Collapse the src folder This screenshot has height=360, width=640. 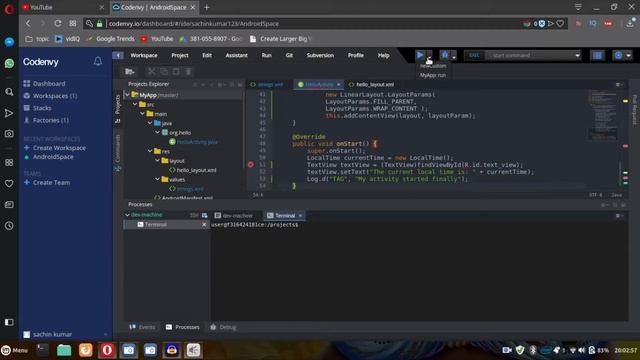coord(135,104)
